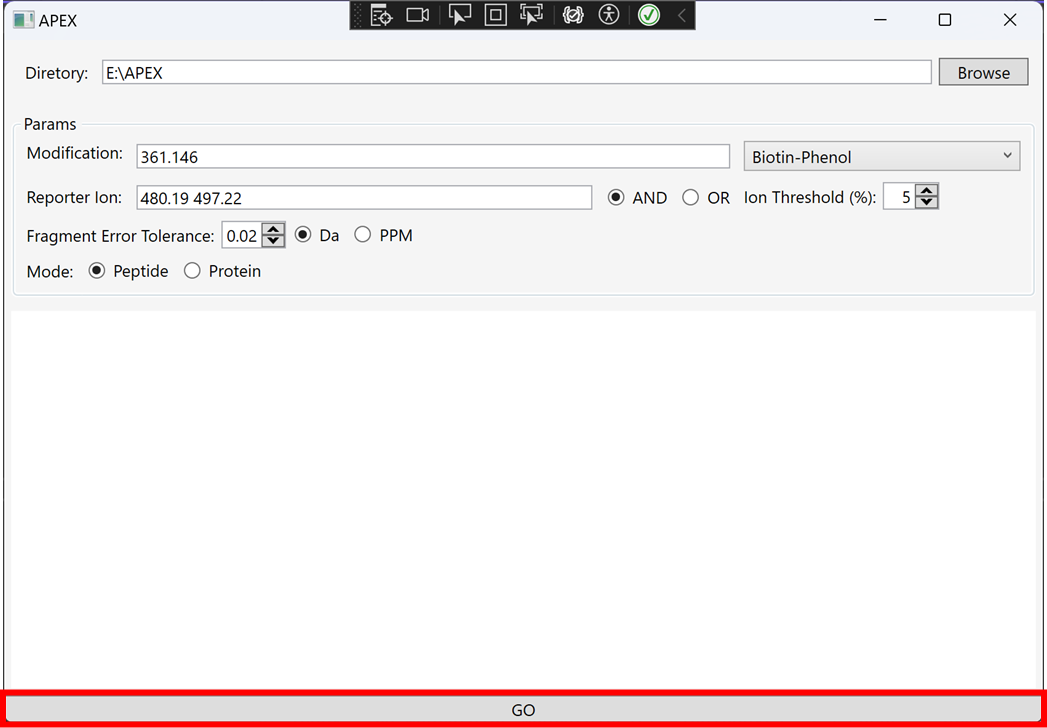The height and width of the screenshot is (728, 1047).
Task: Increase Ion Threshold with the up arrow
Action: click(927, 192)
